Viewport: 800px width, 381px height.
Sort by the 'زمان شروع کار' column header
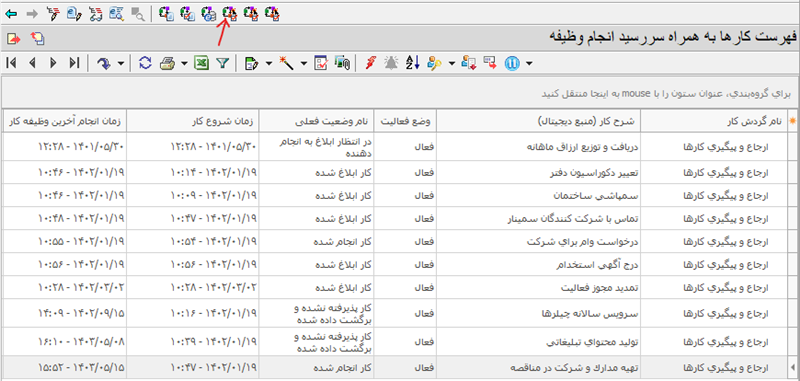coord(192,122)
